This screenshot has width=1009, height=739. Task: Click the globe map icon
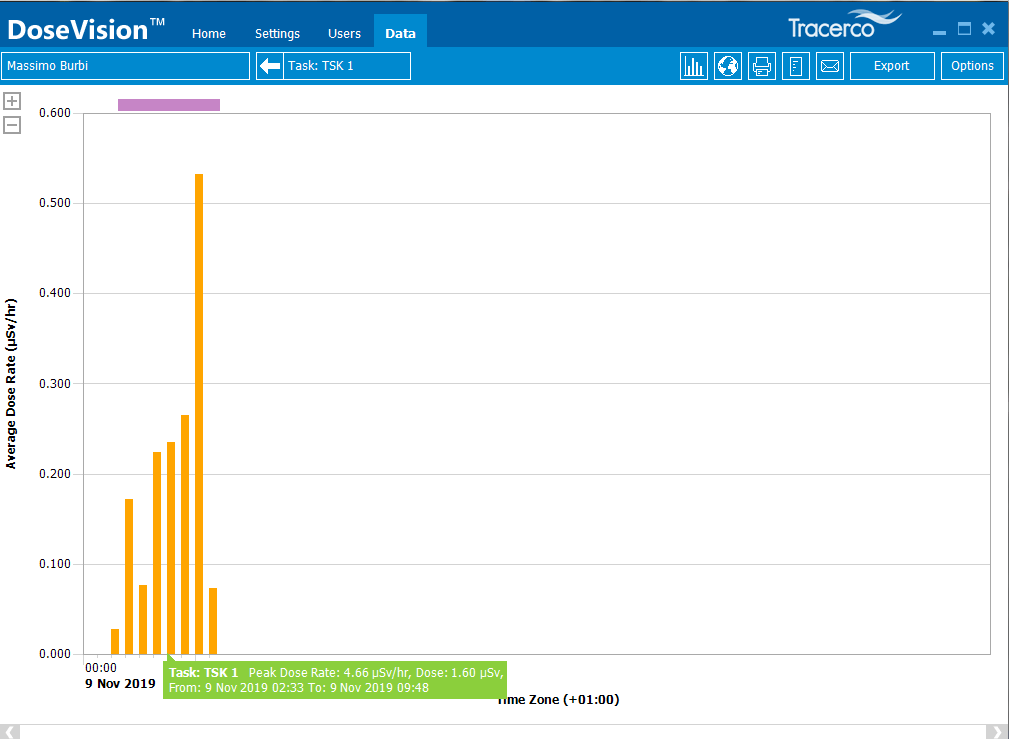click(x=728, y=66)
